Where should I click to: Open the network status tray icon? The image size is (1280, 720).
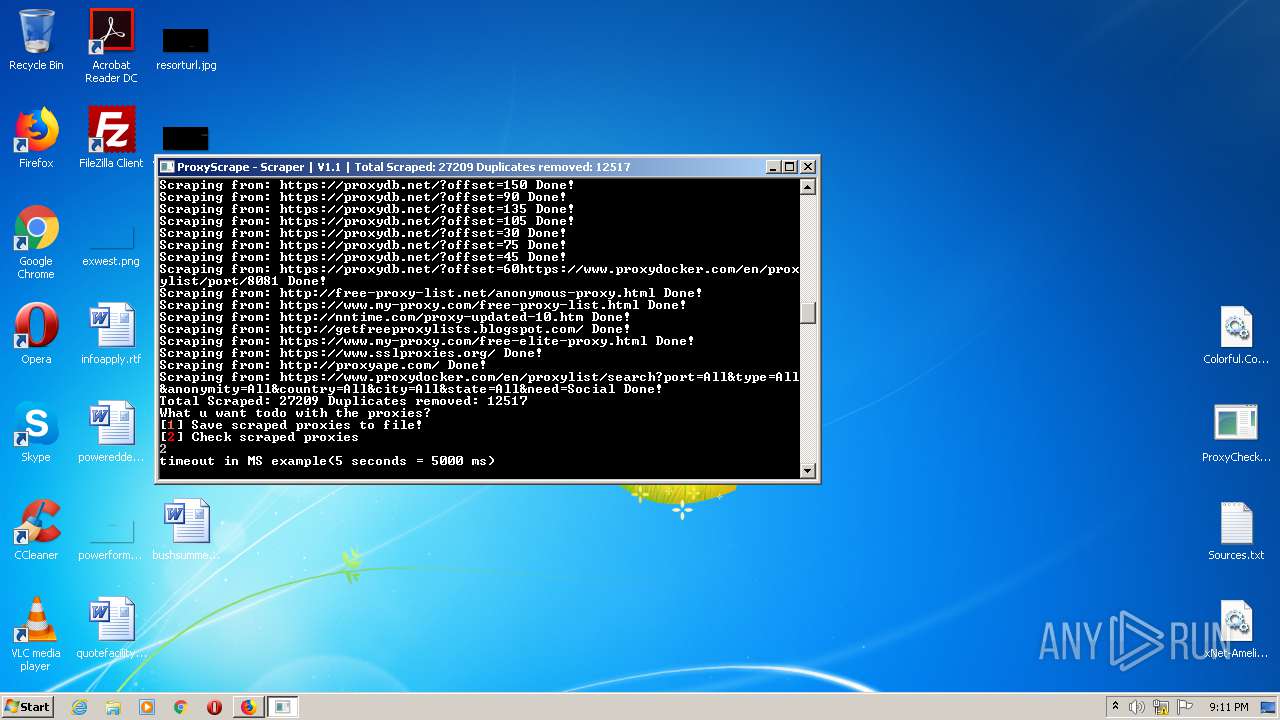pyautogui.click(x=1161, y=707)
